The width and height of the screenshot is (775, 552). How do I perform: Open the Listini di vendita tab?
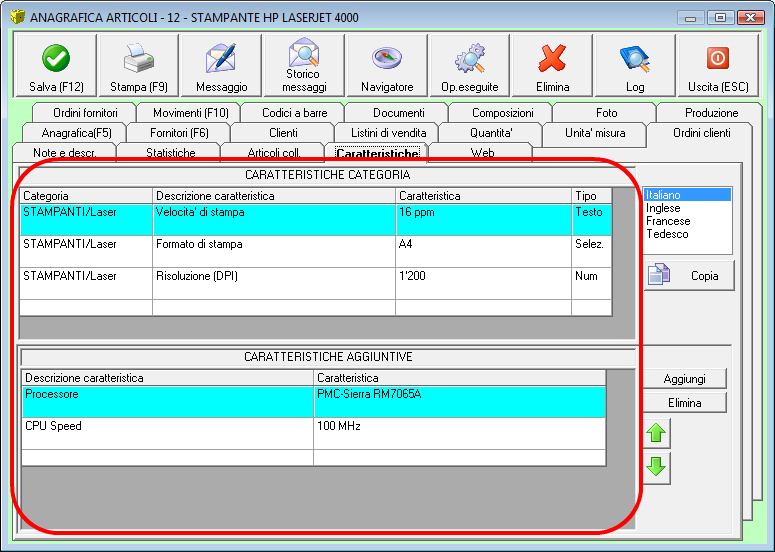click(388, 133)
